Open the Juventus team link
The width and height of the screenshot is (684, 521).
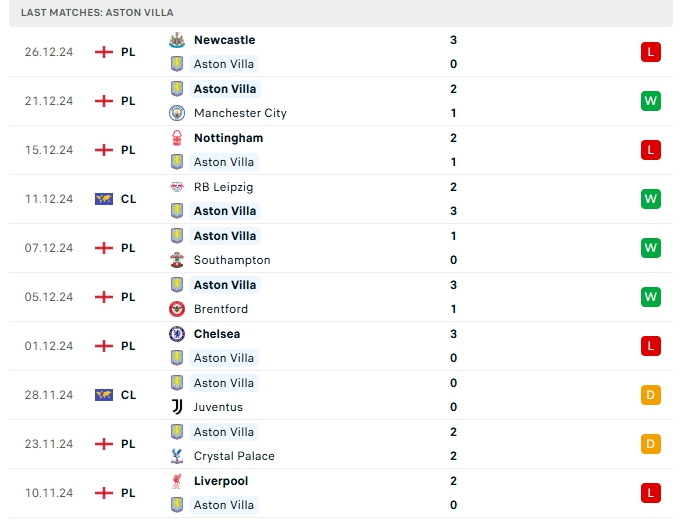(218, 407)
